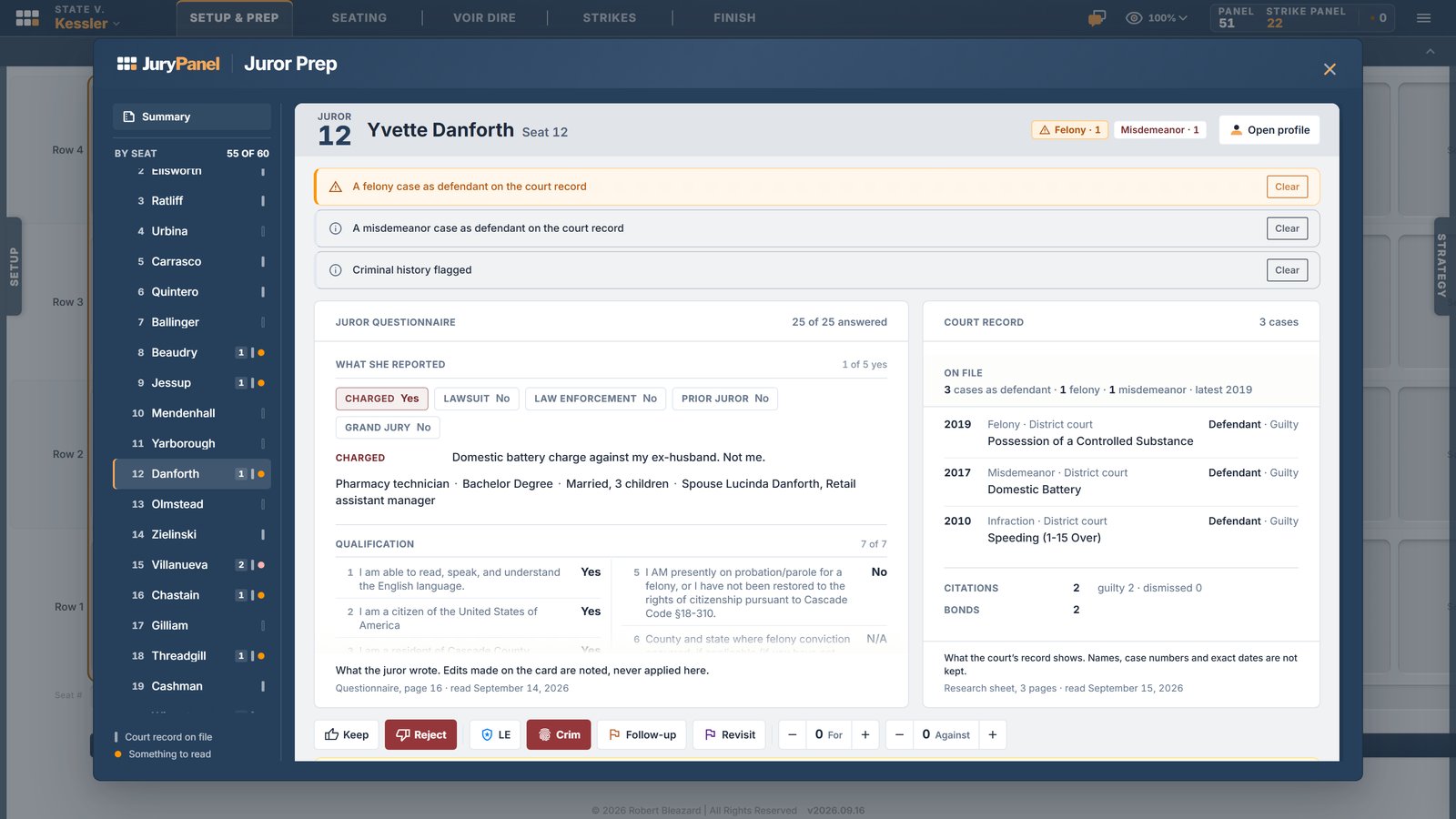Select juror 9 Jessup

[x=192, y=382]
